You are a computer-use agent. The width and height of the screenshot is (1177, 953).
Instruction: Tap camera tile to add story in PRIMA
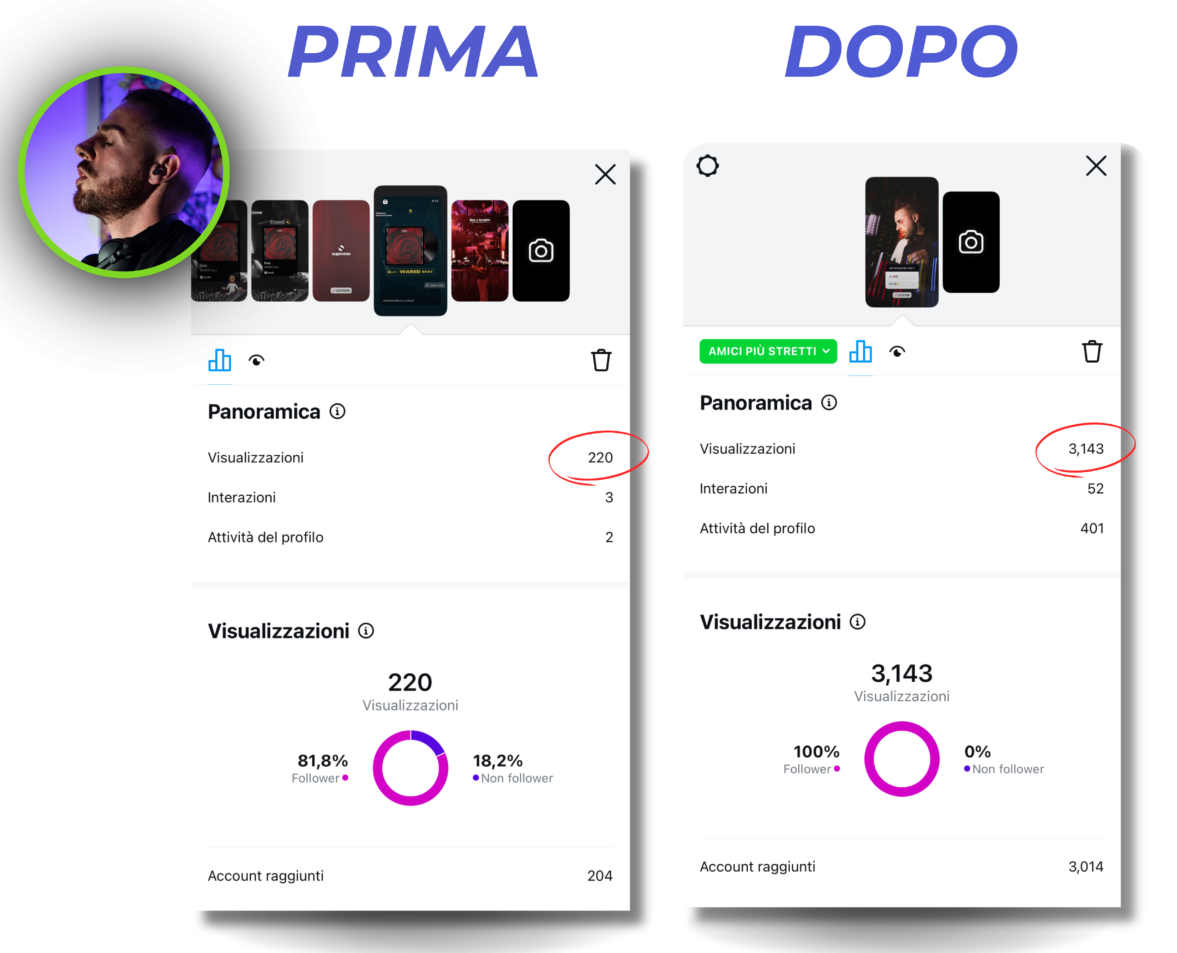point(540,251)
